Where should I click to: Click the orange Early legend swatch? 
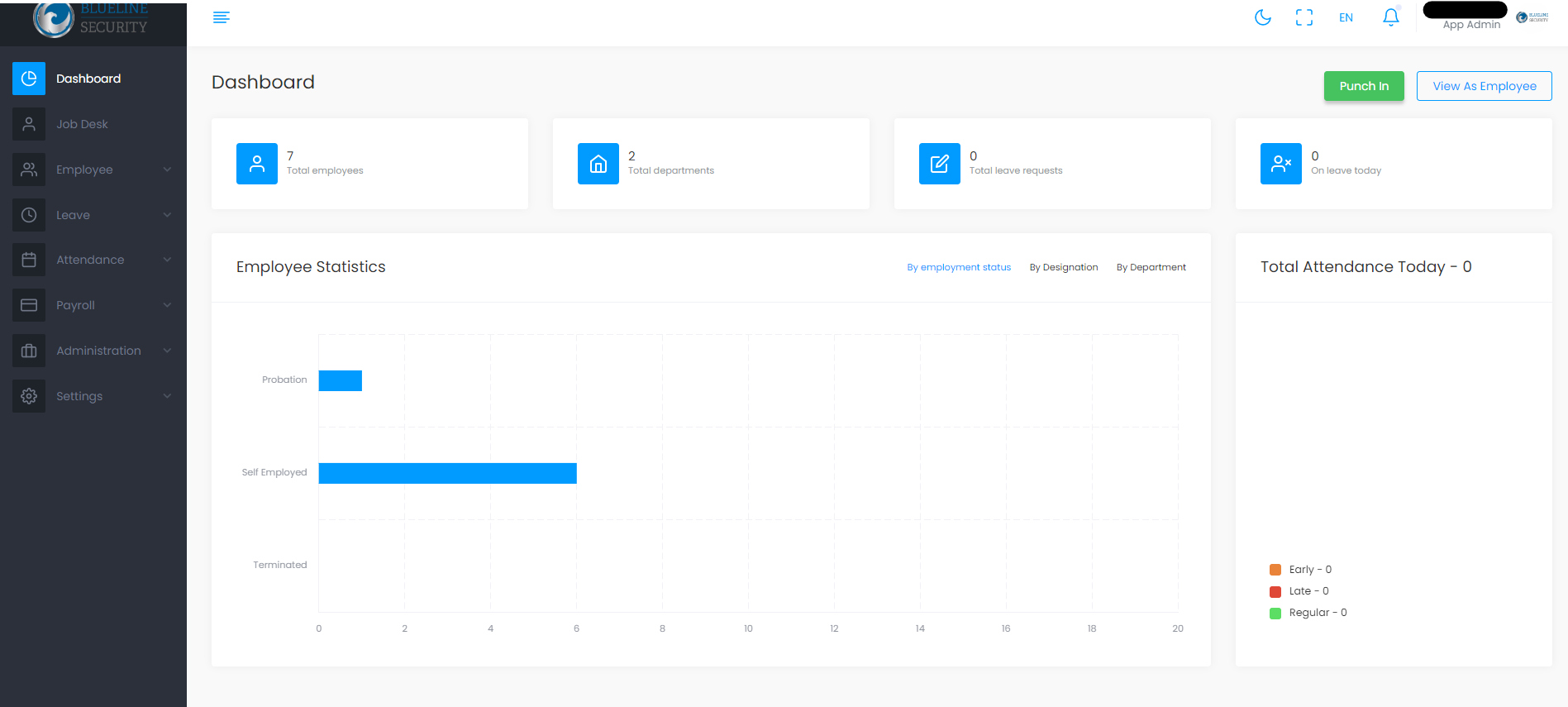click(x=1275, y=570)
